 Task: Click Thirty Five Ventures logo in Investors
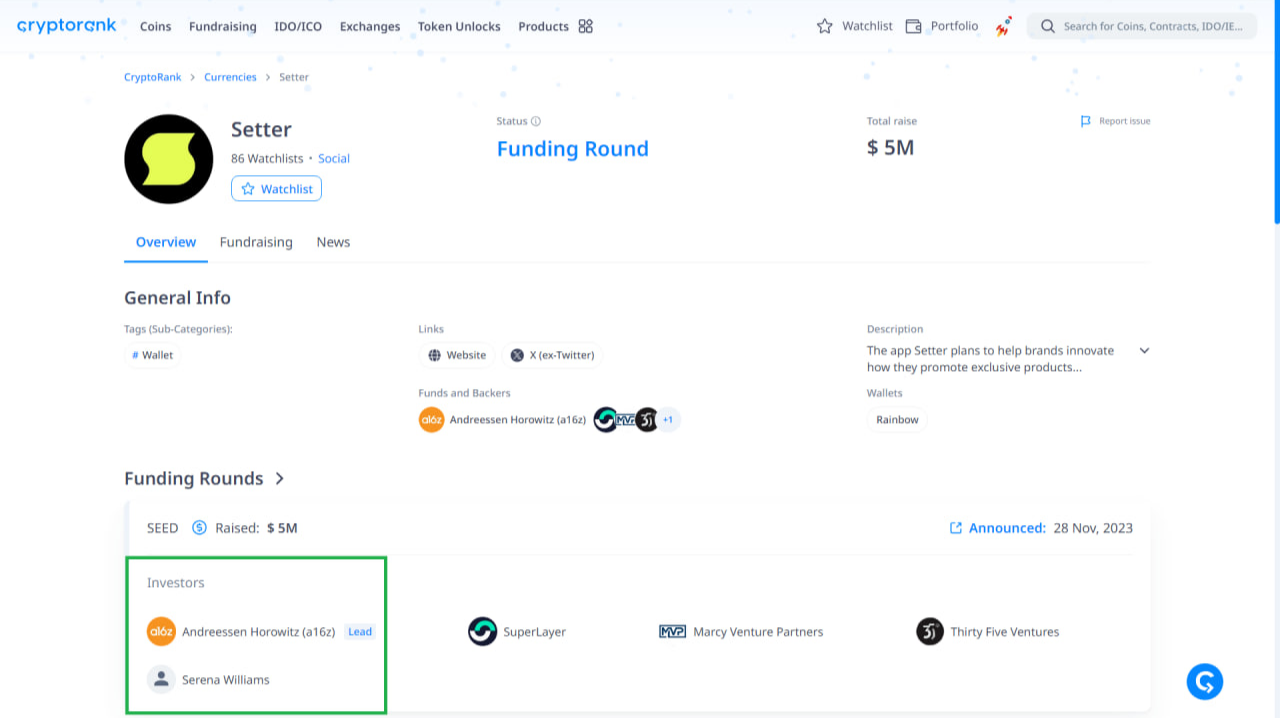point(930,632)
